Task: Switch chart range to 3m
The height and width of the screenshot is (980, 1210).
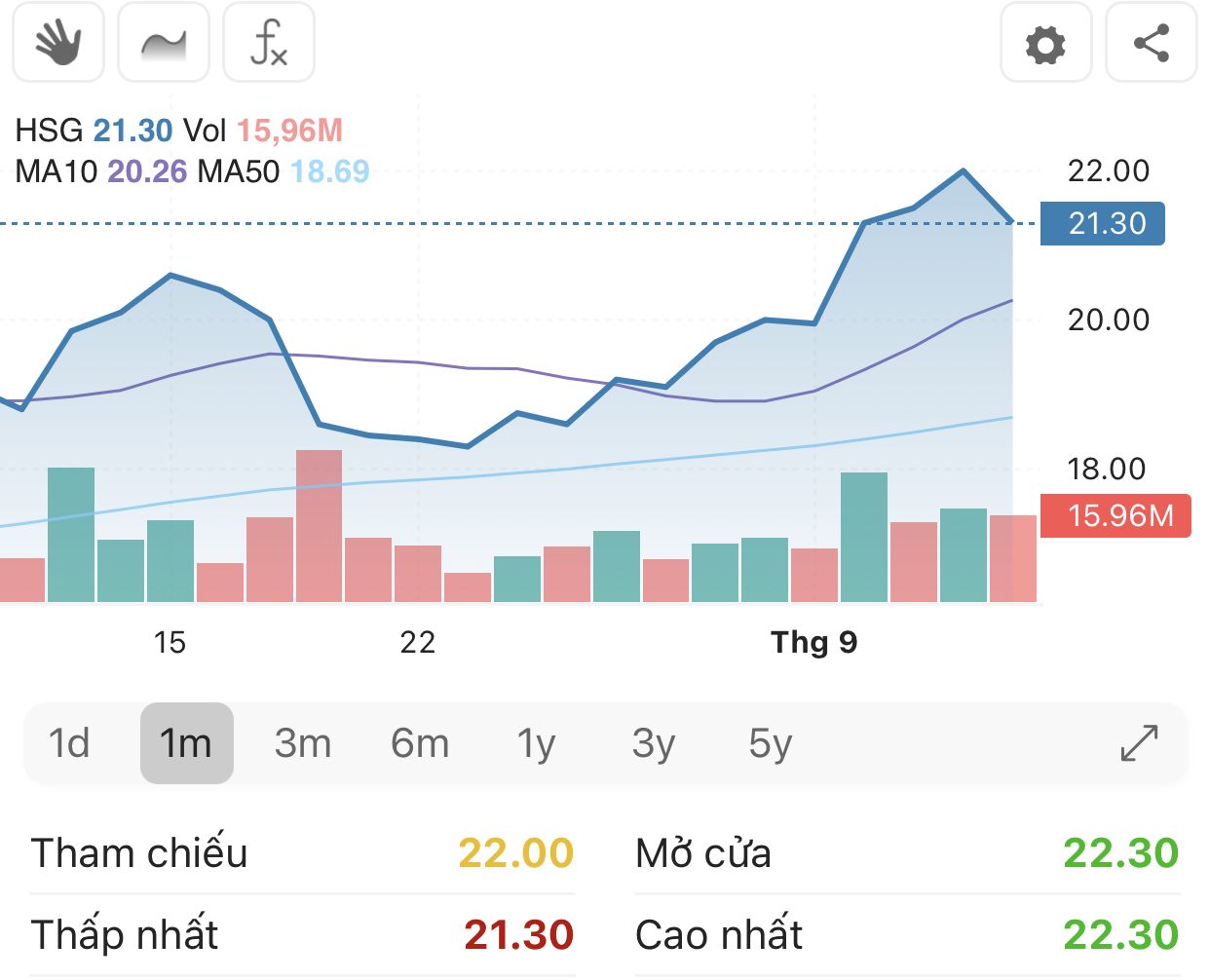Action: click(x=303, y=743)
